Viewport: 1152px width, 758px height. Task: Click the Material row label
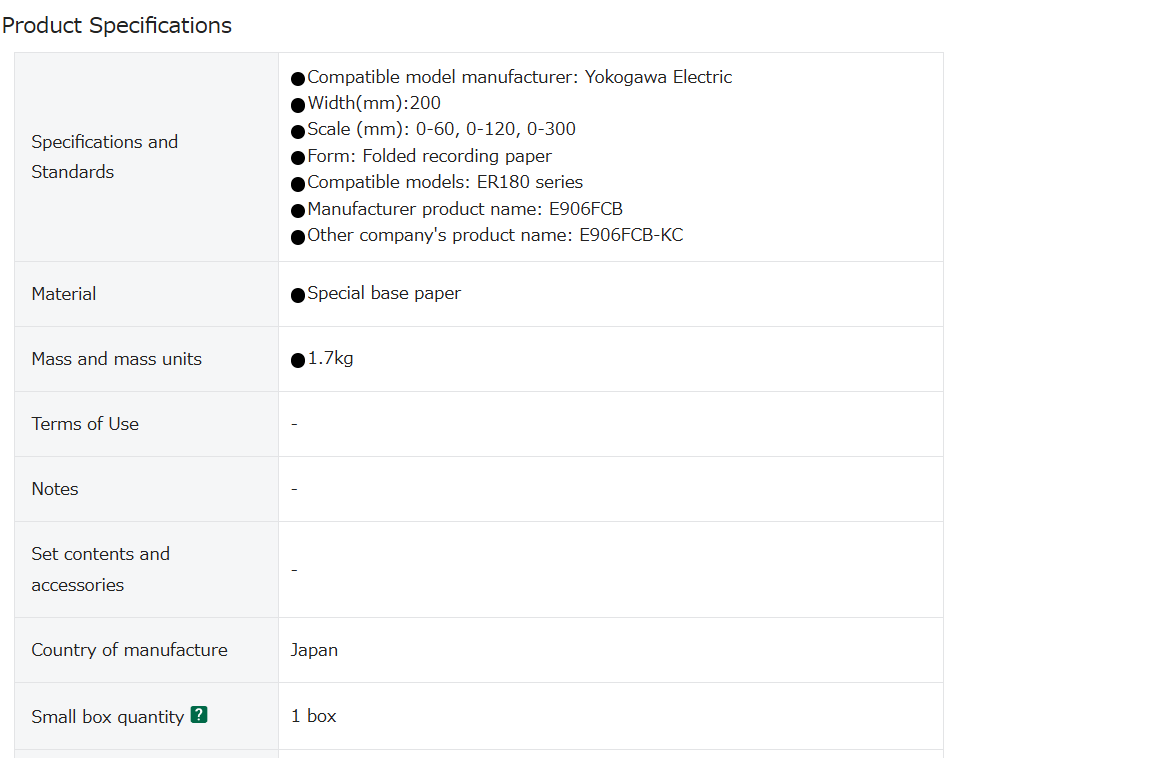[64, 294]
